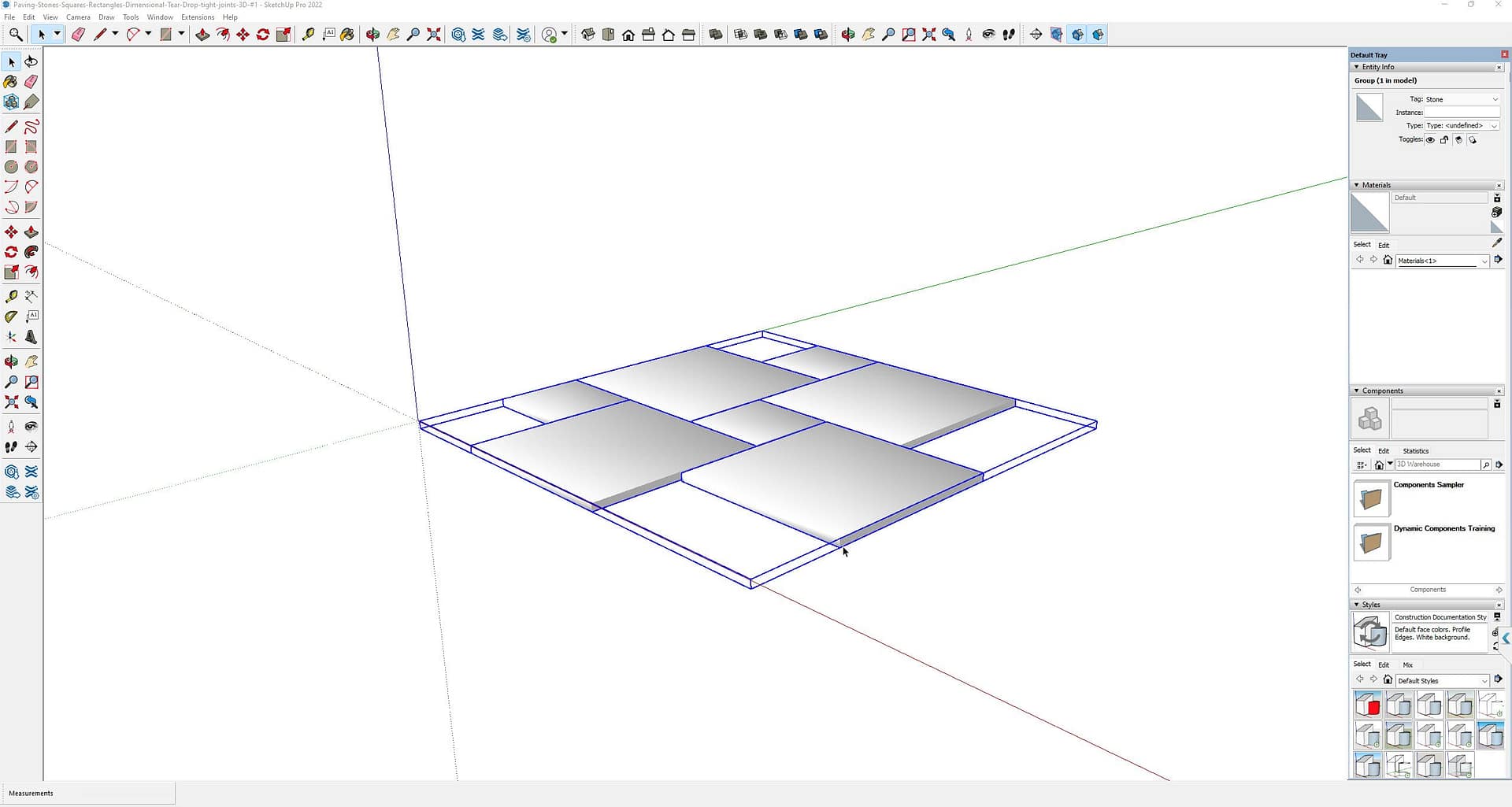Image resolution: width=1512 pixels, height=807 pixels.
Task: Toggle cast shadows in Entity Info
Action: click(1458, 140)
